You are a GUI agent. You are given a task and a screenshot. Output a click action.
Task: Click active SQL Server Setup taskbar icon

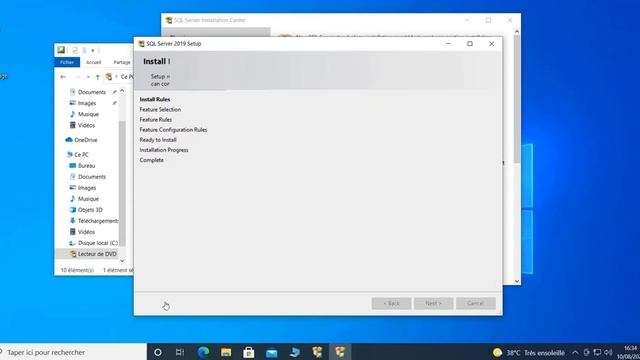pos(340,352)
